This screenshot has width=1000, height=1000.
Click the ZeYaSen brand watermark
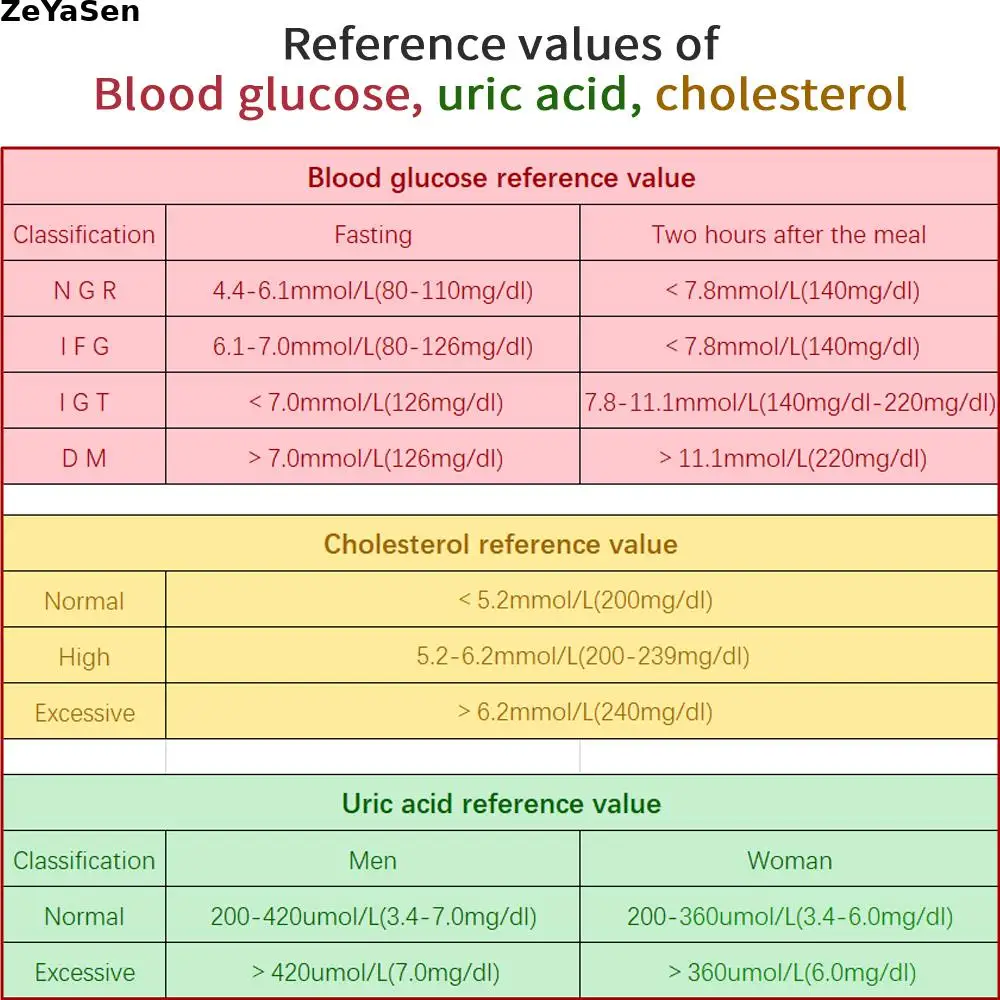pyautogui.click(x=70, y=12)
